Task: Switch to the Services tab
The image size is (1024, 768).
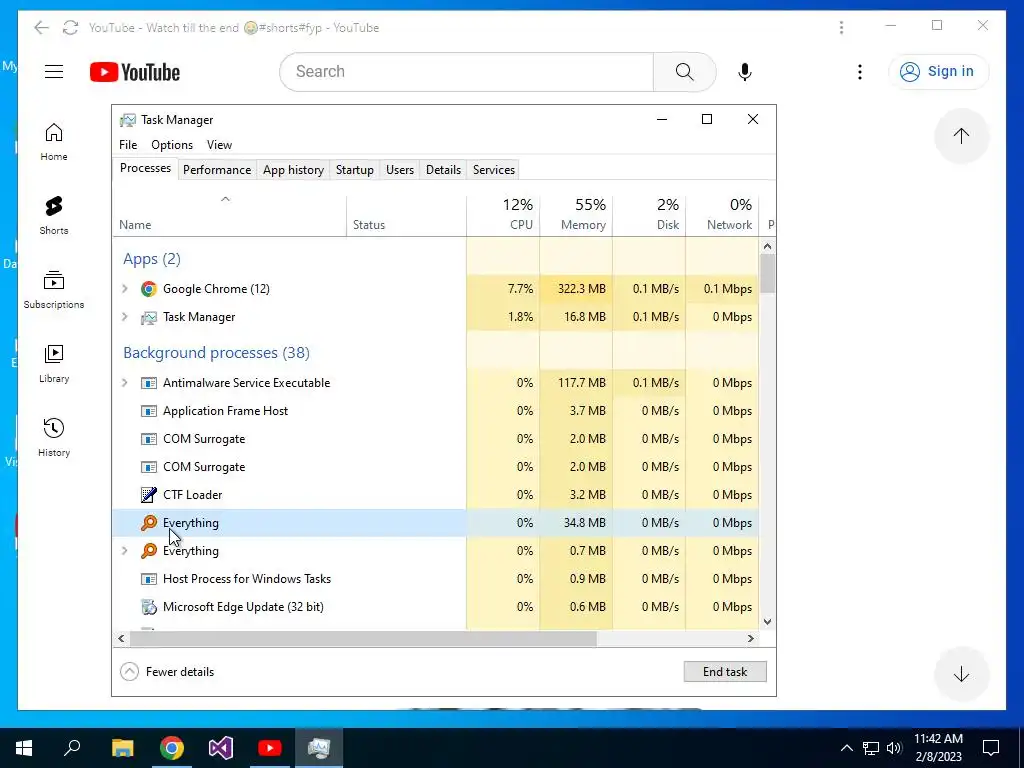Action: (x=494, y=170)
